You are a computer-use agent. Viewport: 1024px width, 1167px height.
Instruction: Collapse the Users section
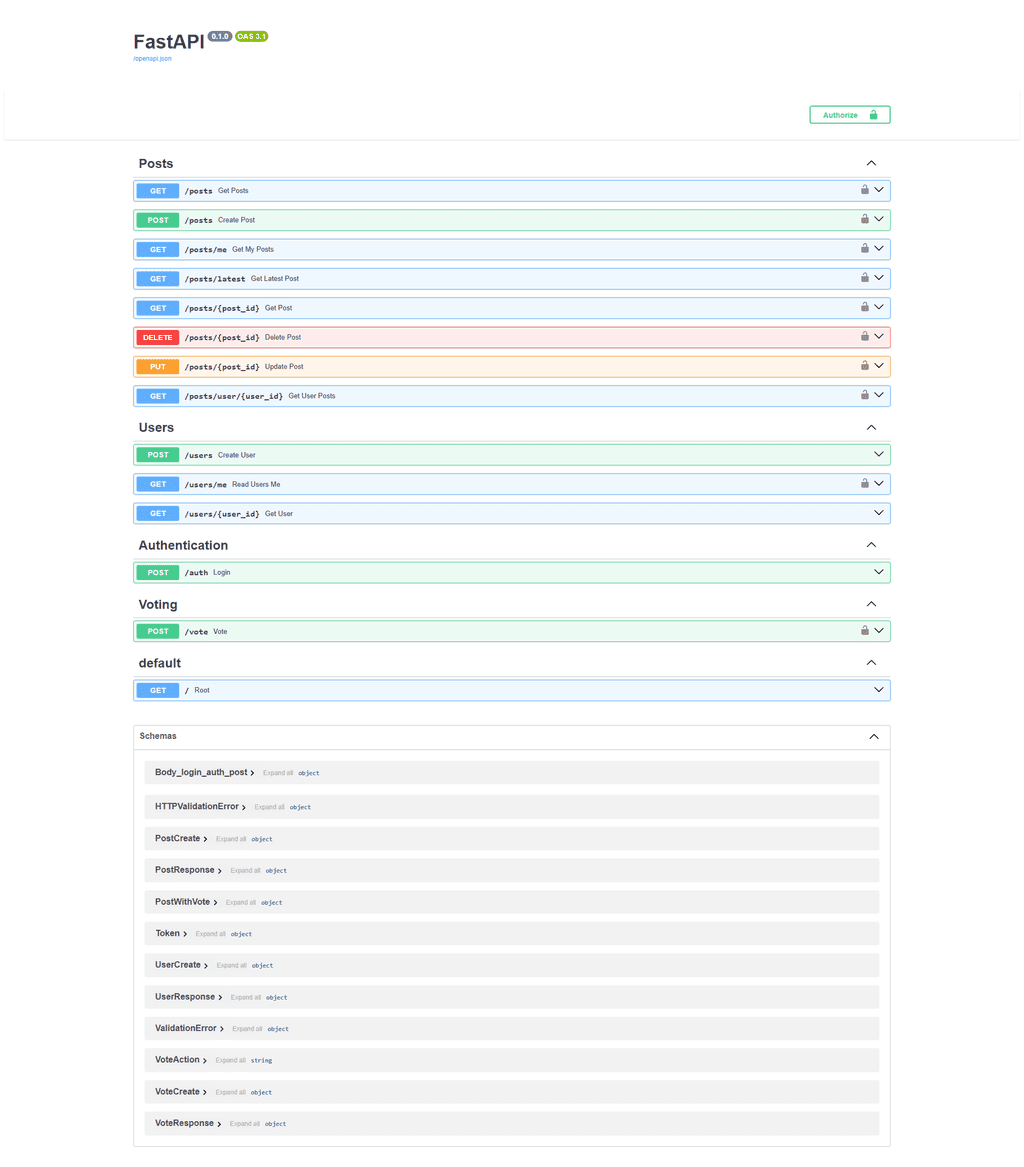[871, 427]
